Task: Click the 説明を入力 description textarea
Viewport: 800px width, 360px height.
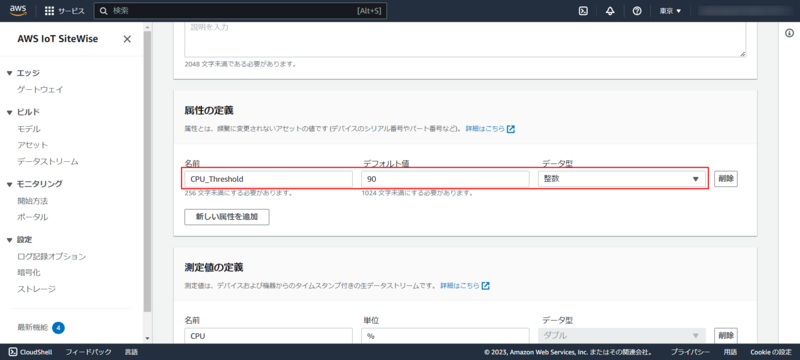Action: pos(465,39)
